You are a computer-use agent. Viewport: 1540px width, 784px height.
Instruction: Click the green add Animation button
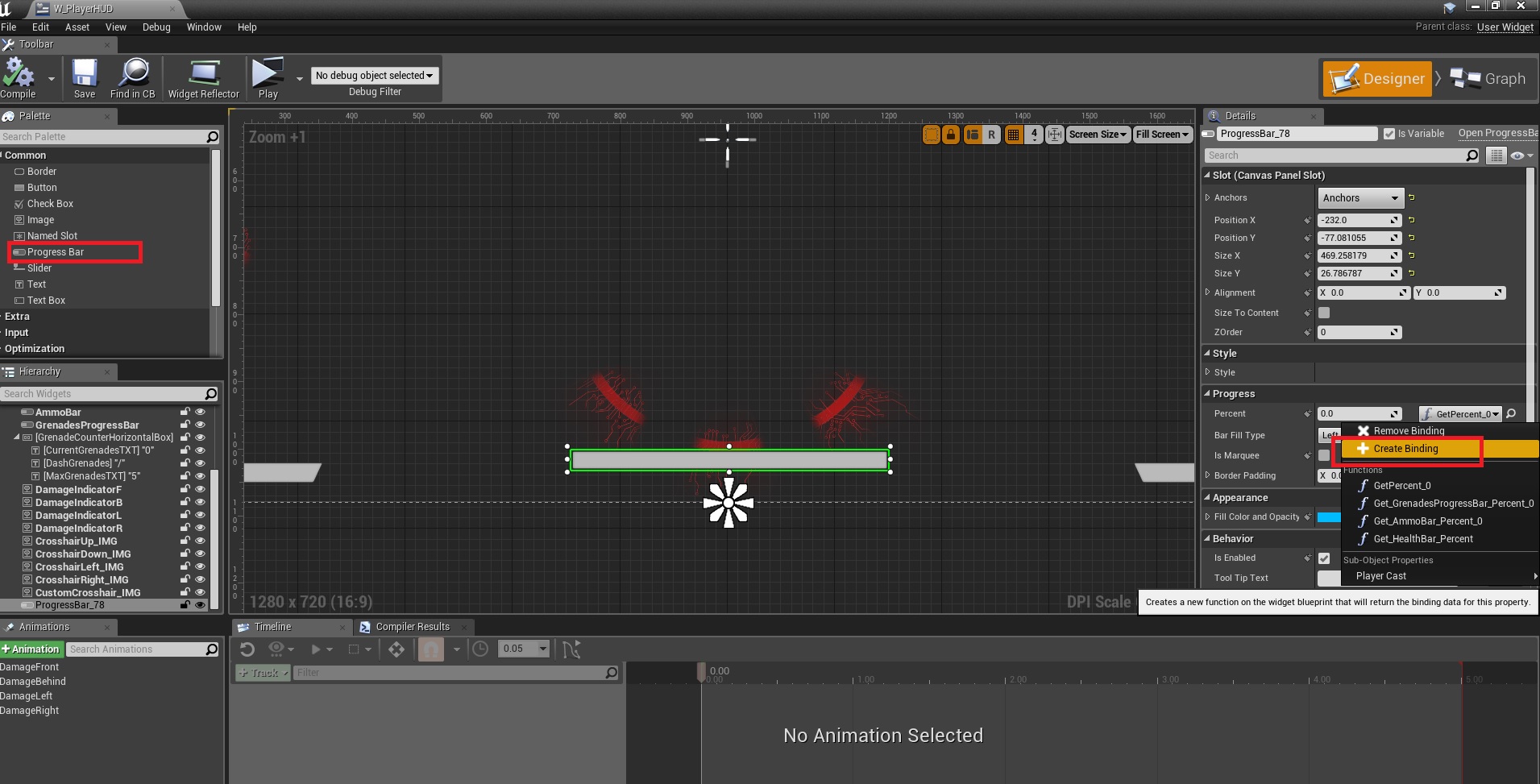click(x=31, y=649)
